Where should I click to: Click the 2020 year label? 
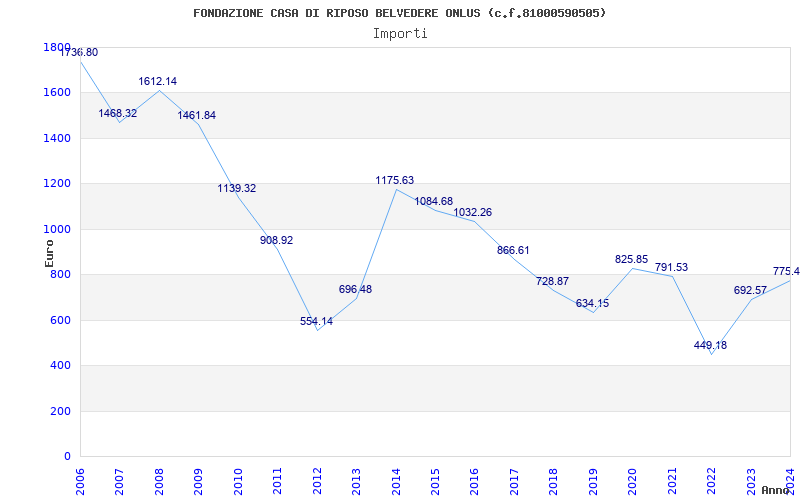point(633,481)
